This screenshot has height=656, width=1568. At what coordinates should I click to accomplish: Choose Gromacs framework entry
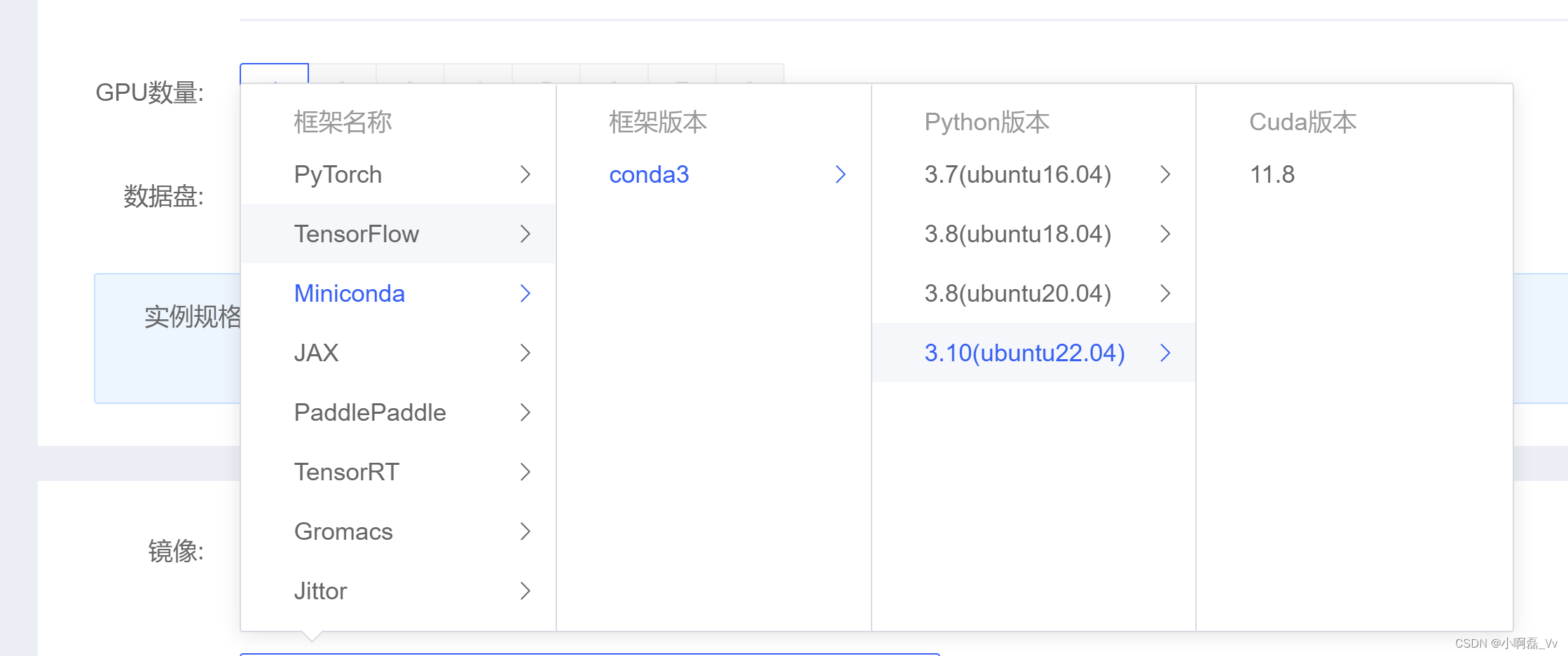(399, 531)
